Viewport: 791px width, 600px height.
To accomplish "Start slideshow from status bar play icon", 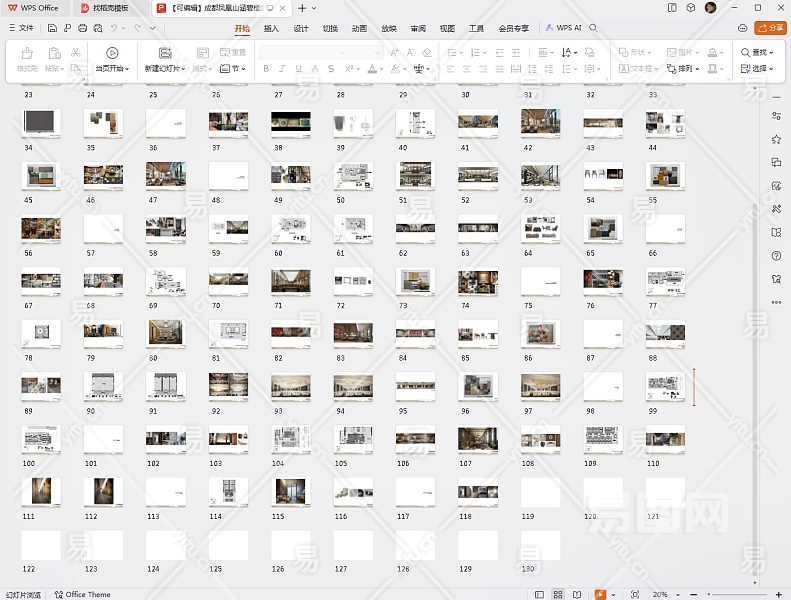I will tap(600, 594).
